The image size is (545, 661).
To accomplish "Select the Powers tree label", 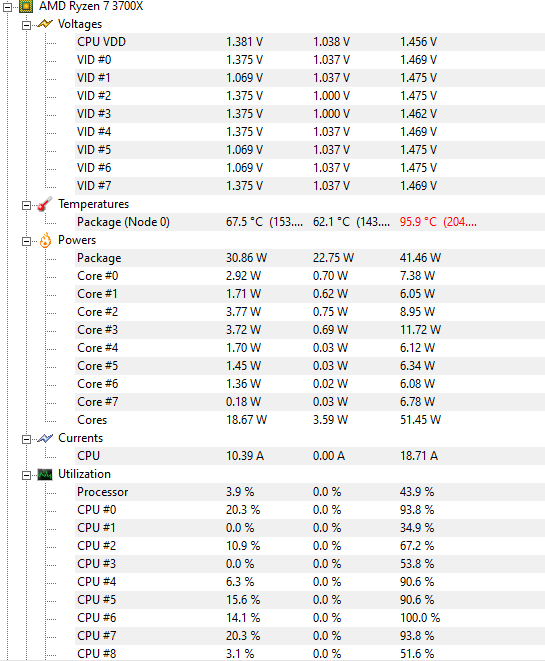I will [x=77, y=240].
